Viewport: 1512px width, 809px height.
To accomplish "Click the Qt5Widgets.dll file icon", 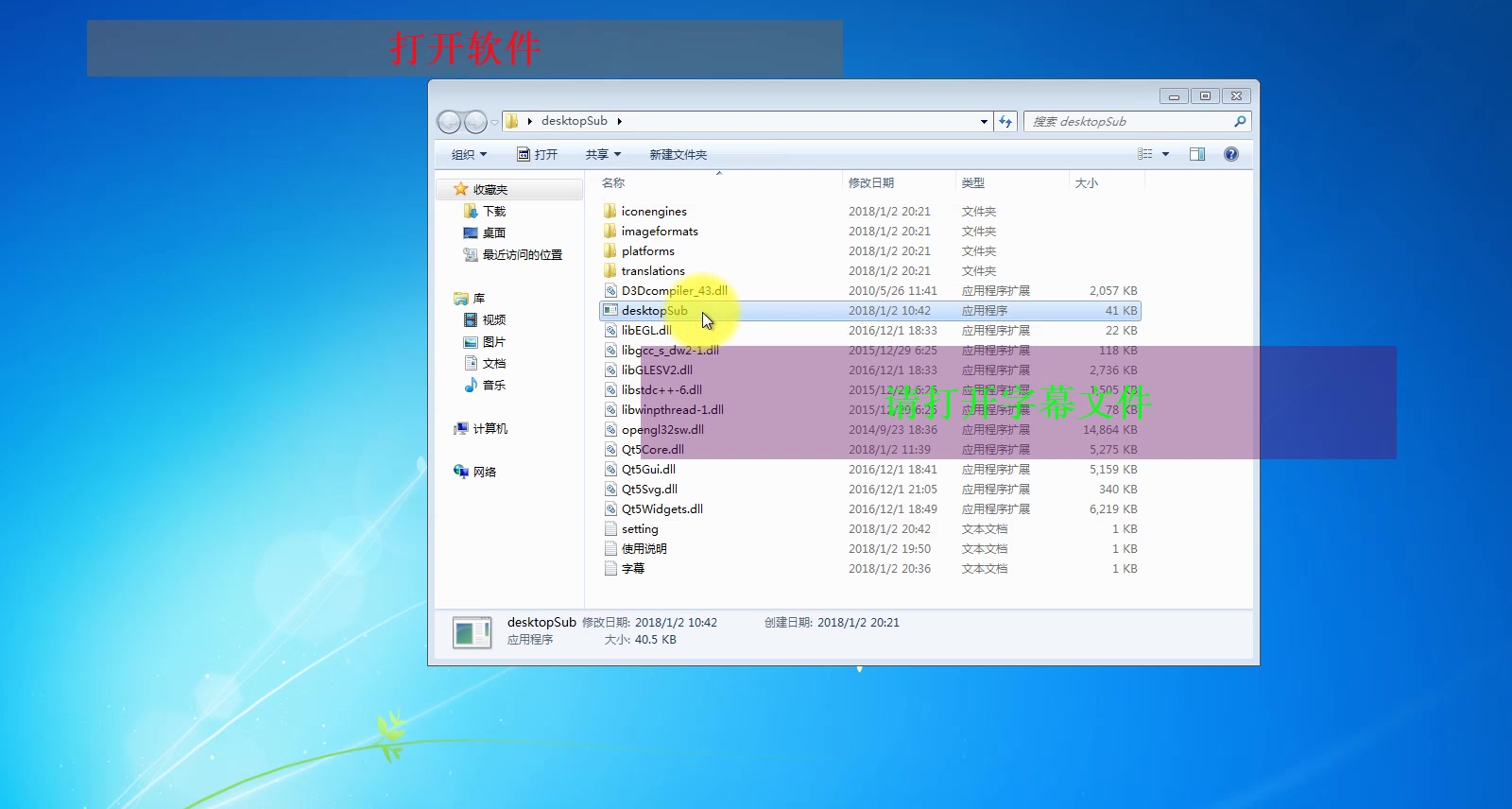I will (610, 508).
